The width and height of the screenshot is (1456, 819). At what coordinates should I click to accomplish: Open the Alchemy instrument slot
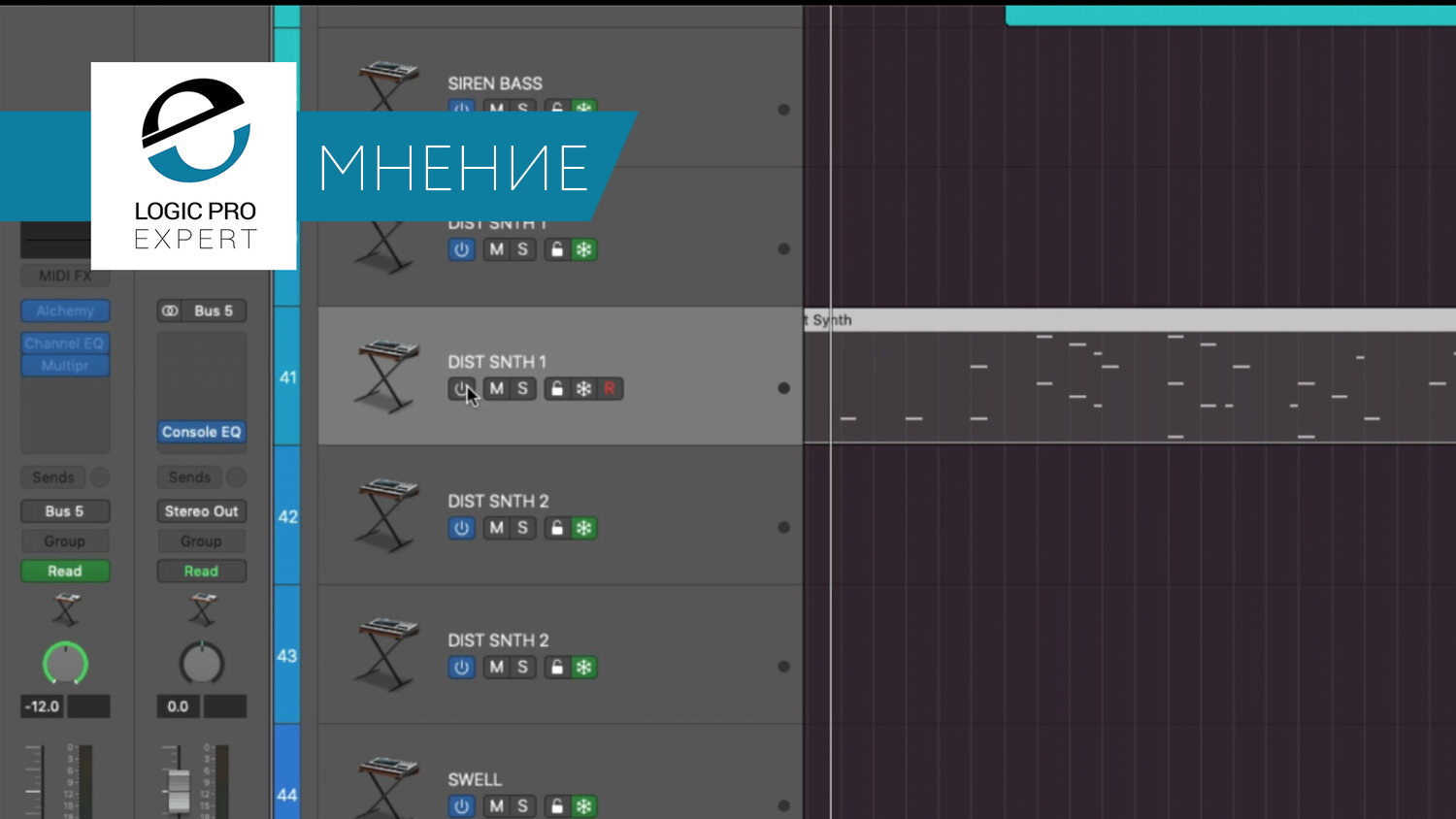tap(65, 311)
